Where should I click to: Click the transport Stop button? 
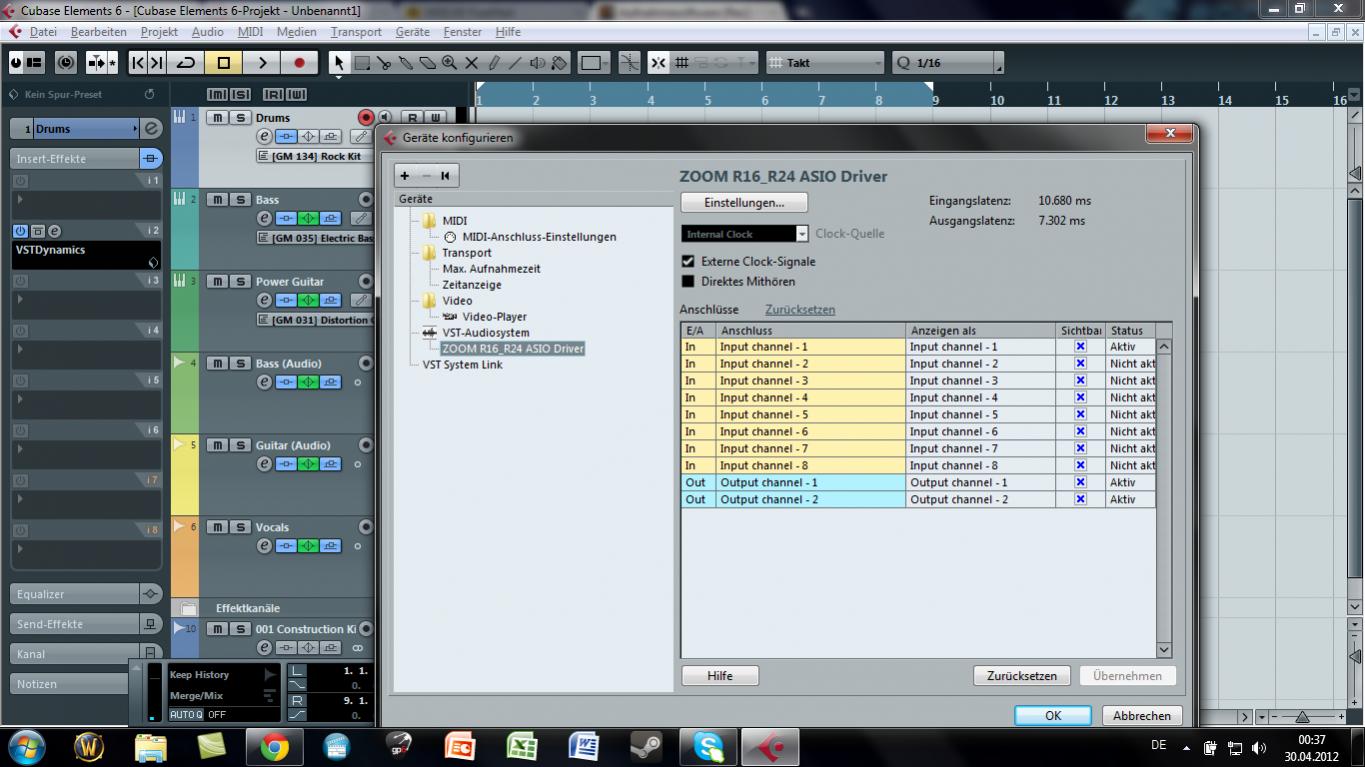[224, 63]
